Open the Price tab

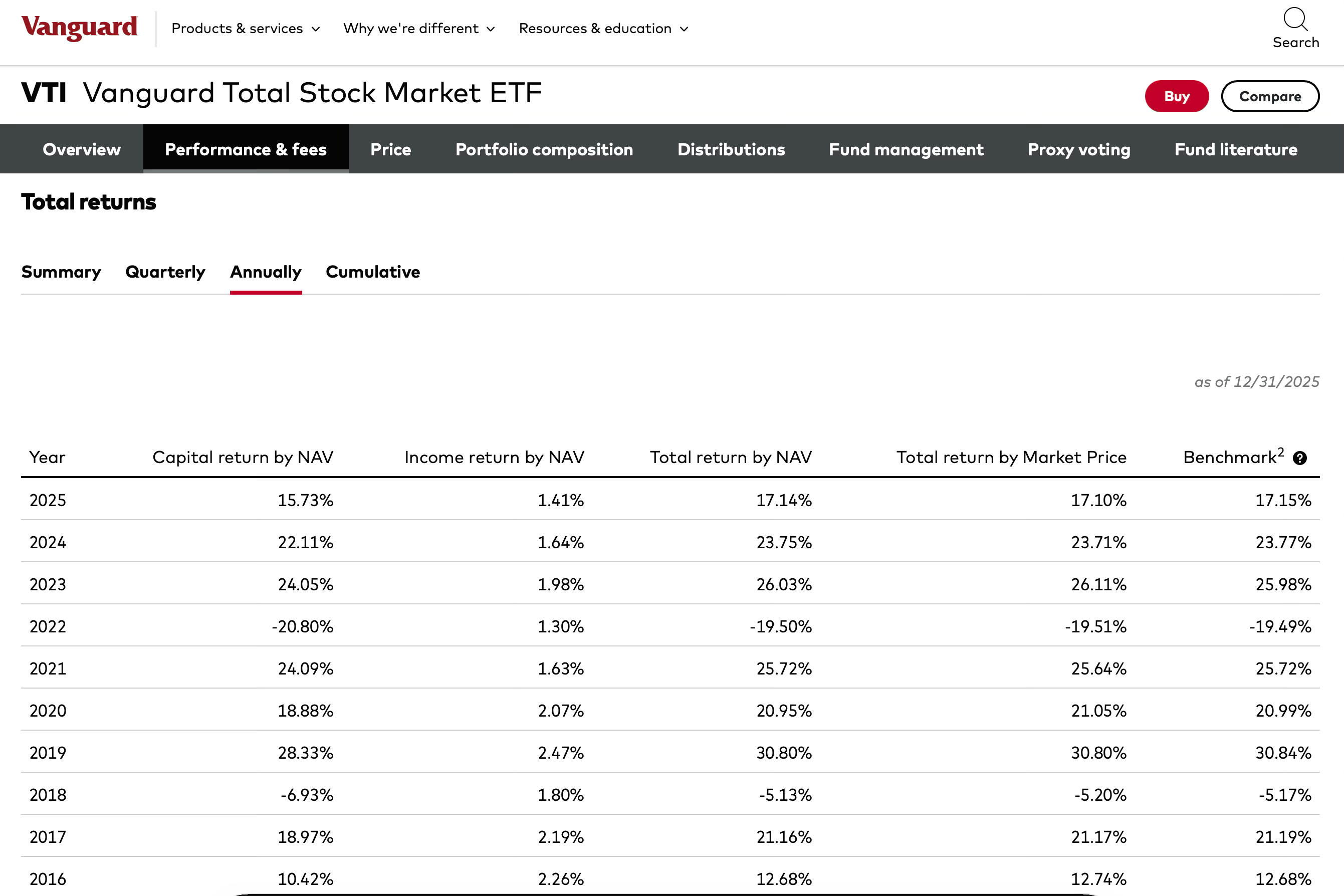(390, 149)
